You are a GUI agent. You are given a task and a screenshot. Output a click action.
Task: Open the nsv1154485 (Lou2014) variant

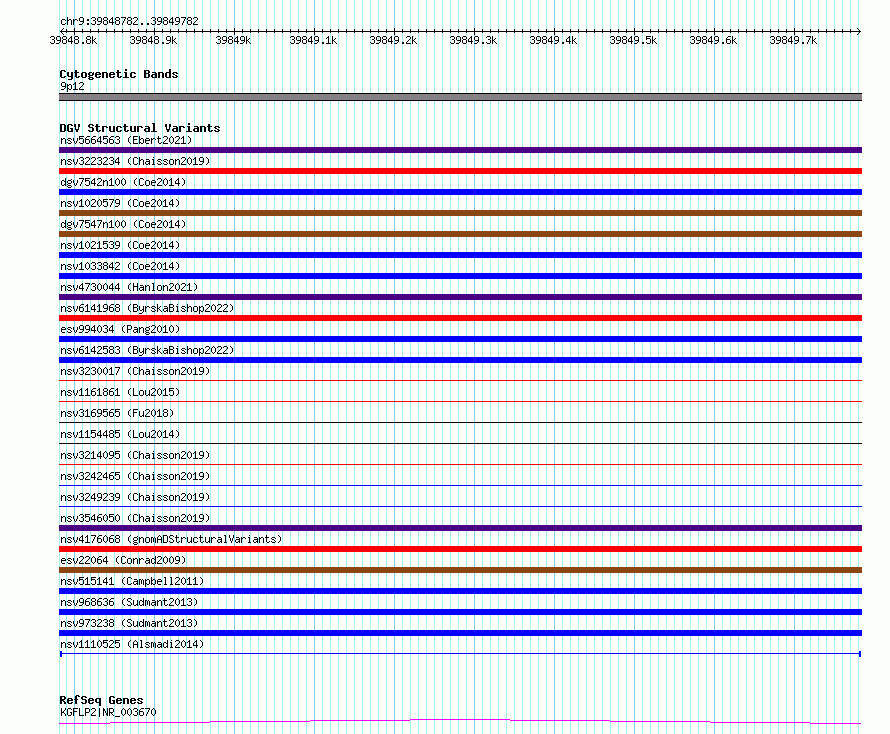pos(120,434)
